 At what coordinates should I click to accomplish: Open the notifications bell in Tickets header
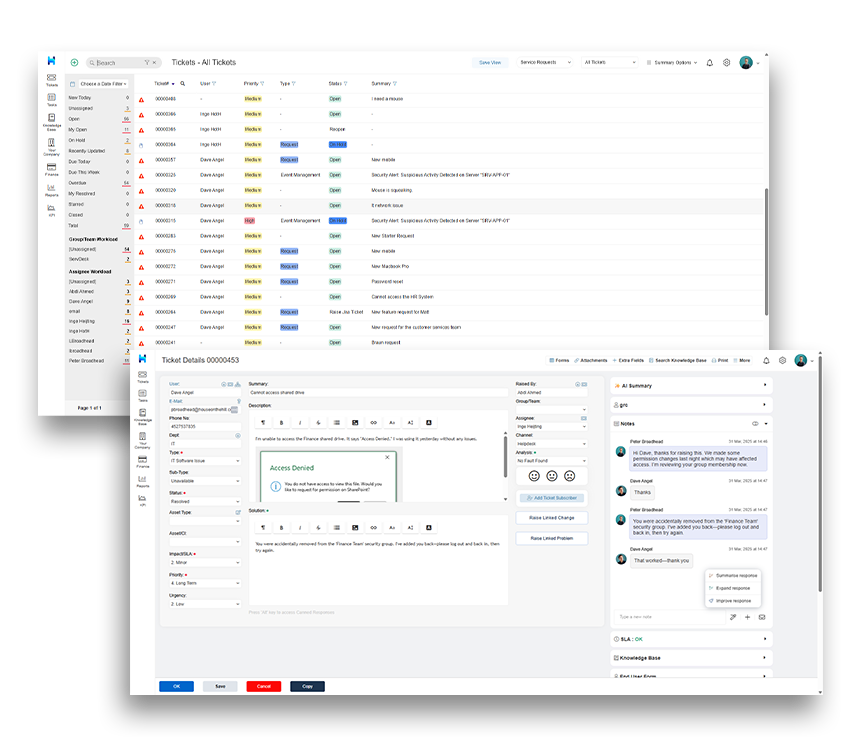(710, 63)
